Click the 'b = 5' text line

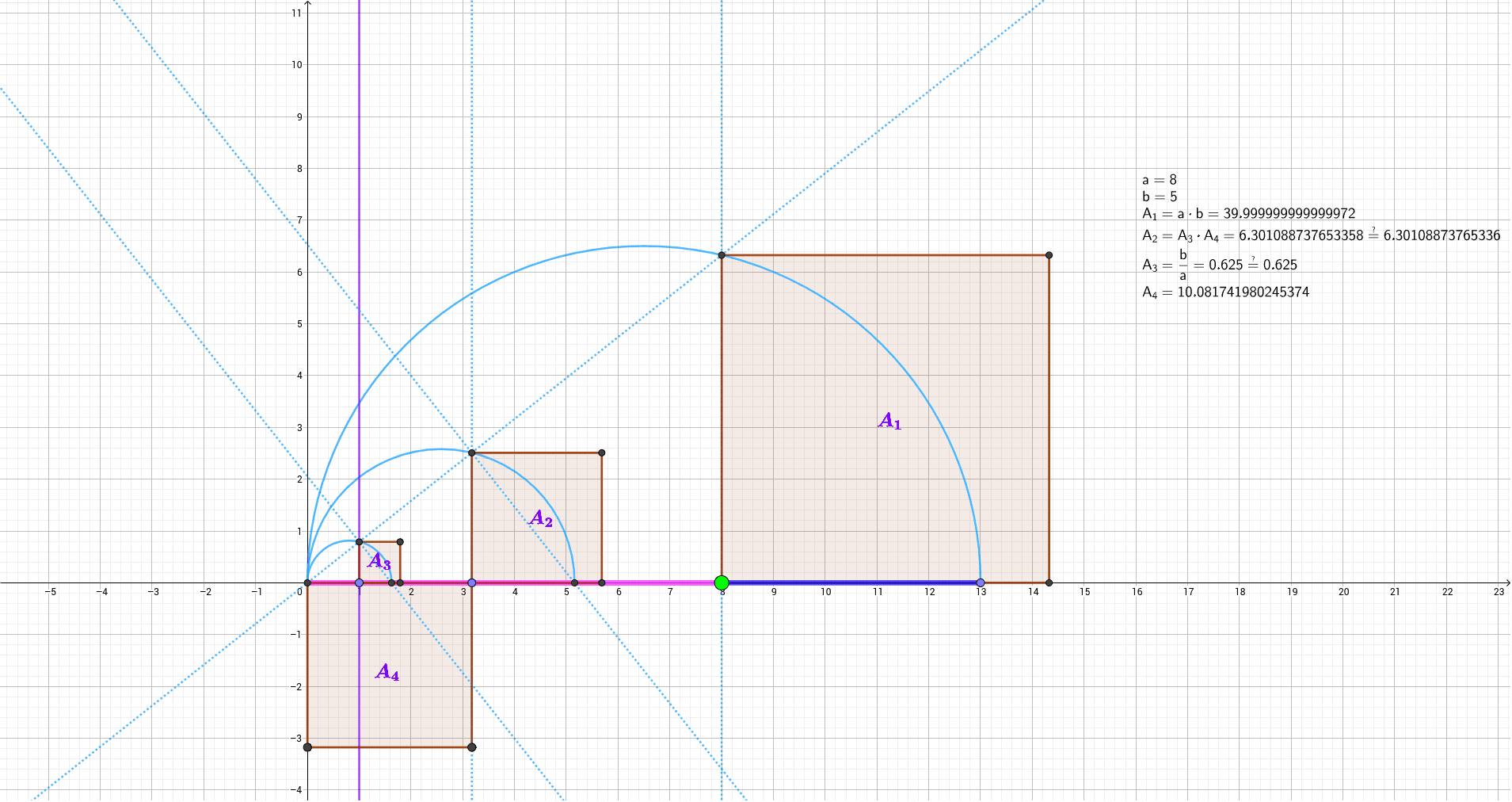tap(1160, 197)
